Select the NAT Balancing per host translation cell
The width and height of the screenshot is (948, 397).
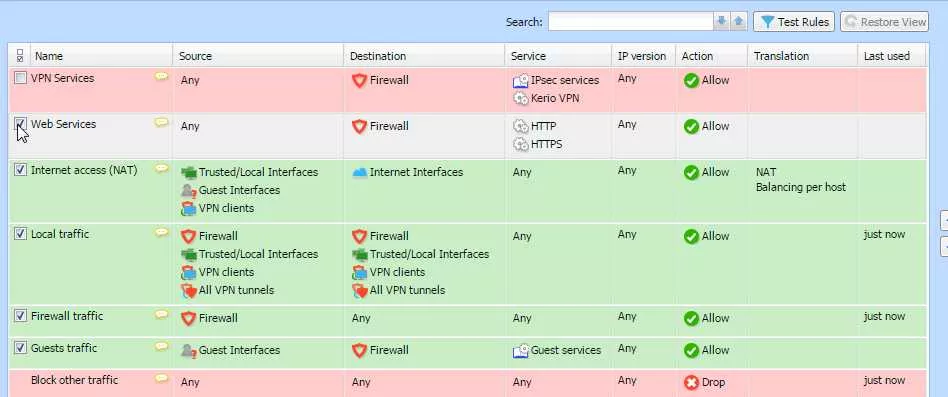point(800,179)
